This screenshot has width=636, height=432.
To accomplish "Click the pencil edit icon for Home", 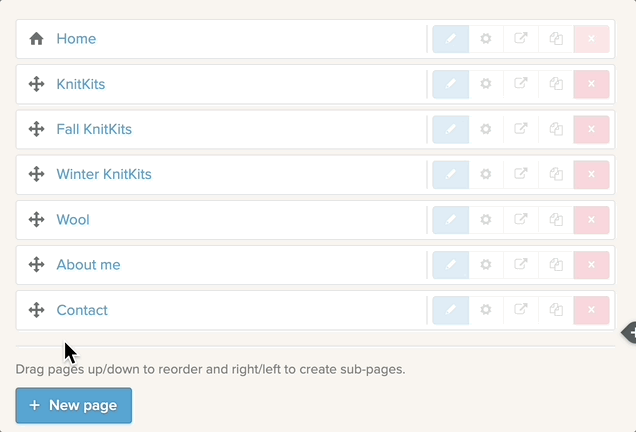I will (450, 39).
